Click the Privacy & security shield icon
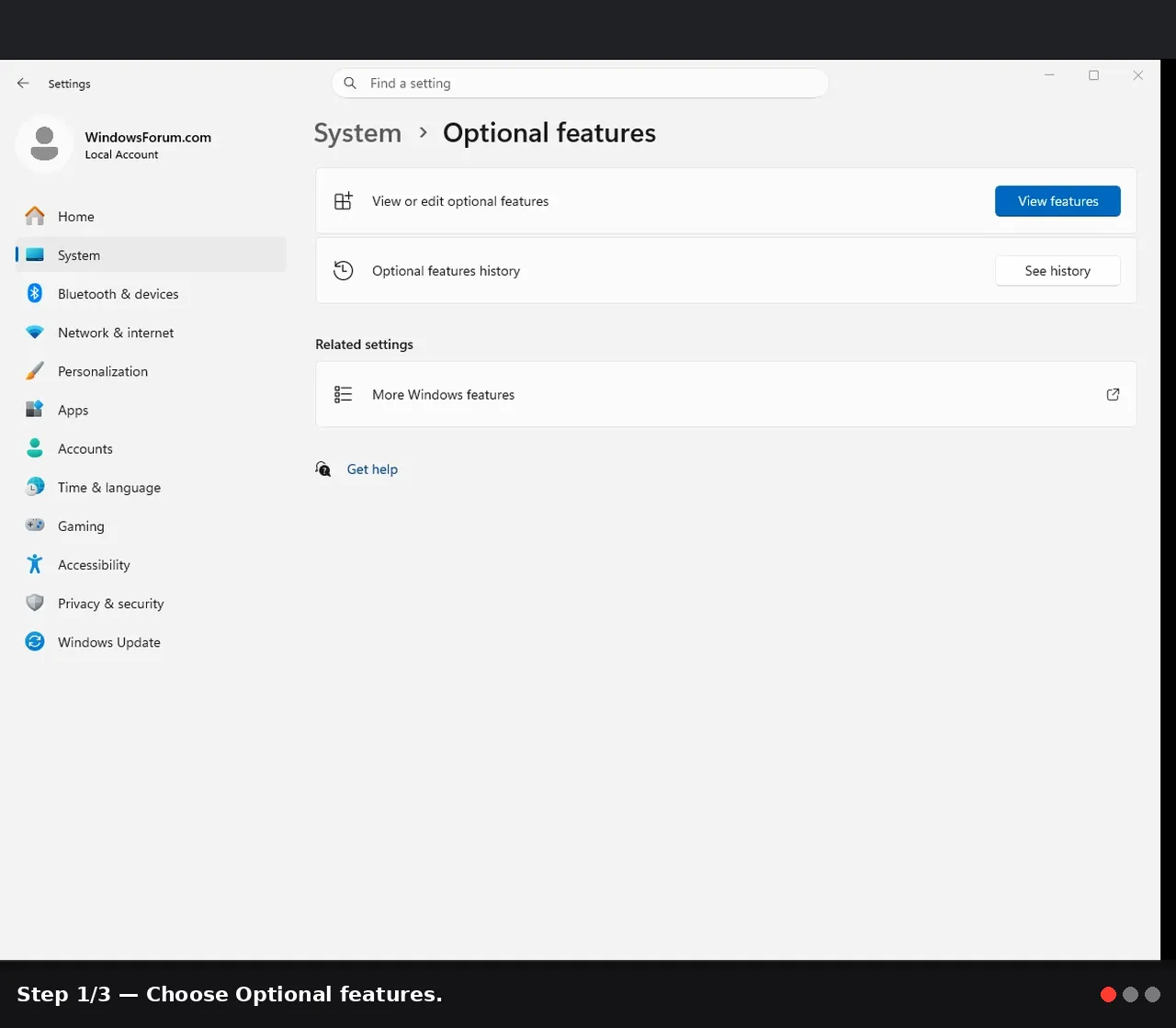This screenshot has height=1028, width=1176. pos(35,603)
